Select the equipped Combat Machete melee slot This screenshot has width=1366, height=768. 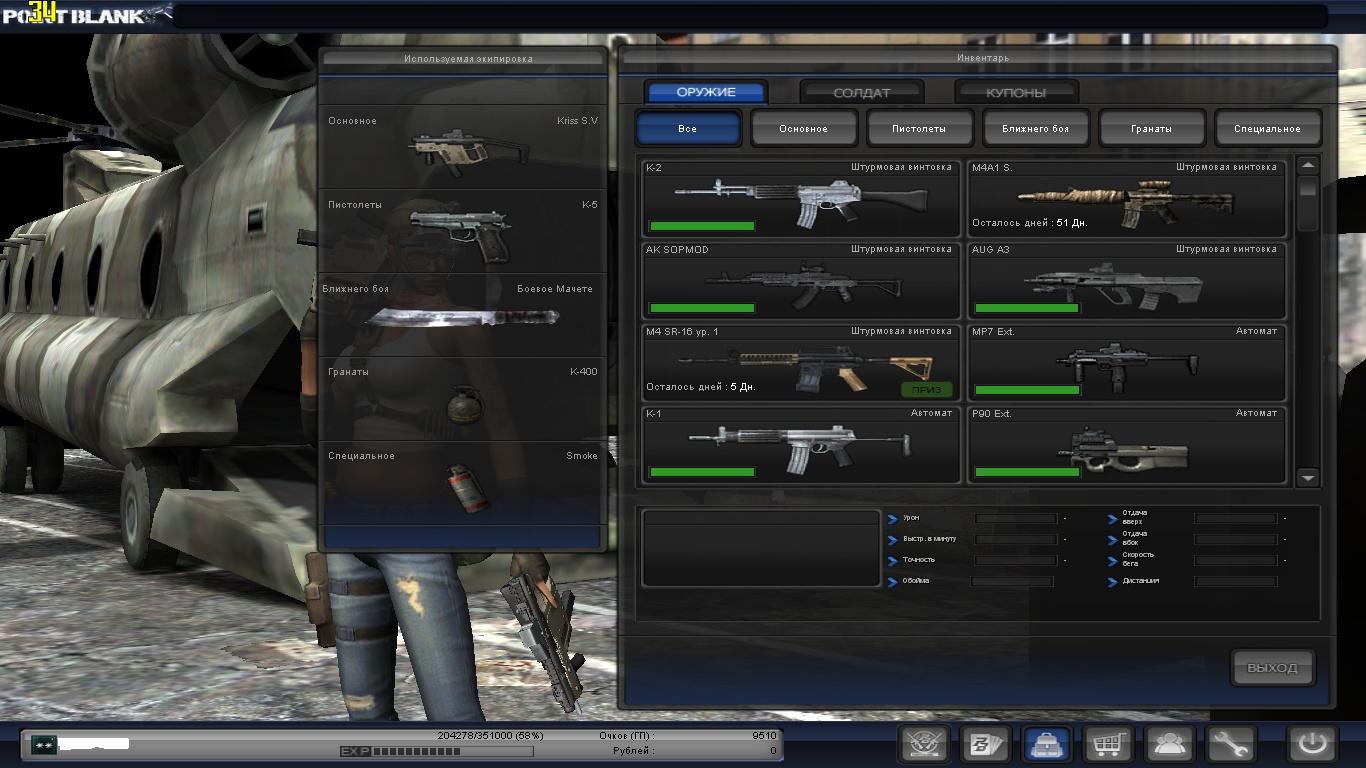(x=463, y=314)
